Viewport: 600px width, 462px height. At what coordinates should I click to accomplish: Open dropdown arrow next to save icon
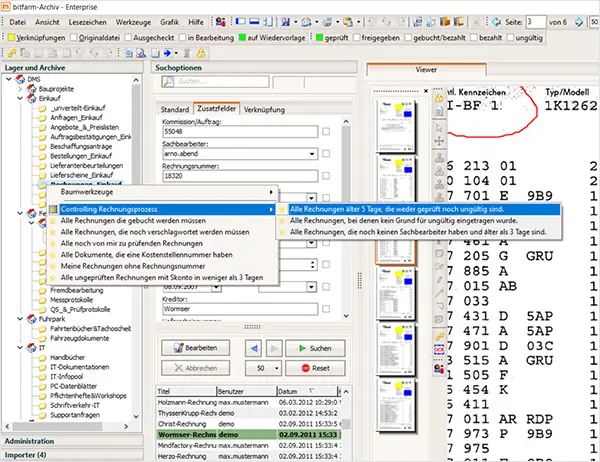point(295,22)
